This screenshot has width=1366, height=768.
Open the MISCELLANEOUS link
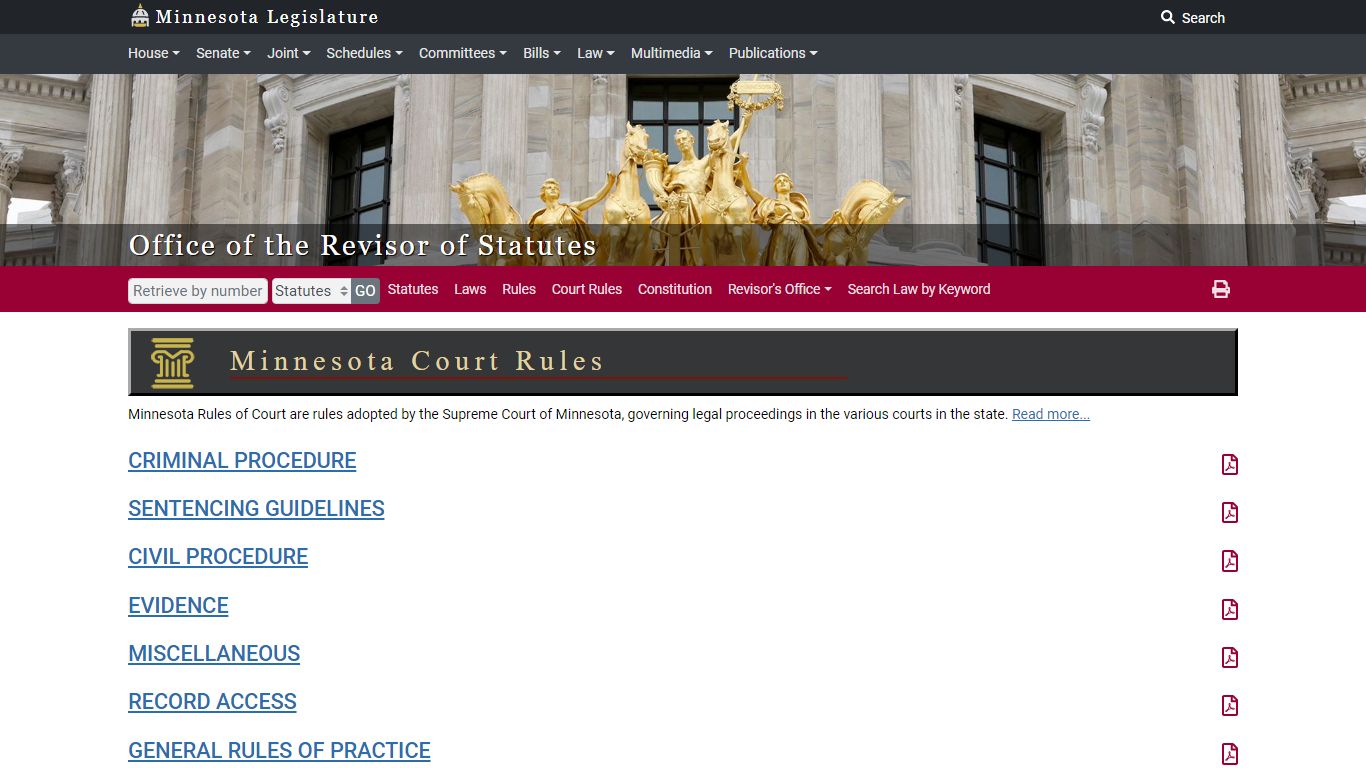coord(214,654)
